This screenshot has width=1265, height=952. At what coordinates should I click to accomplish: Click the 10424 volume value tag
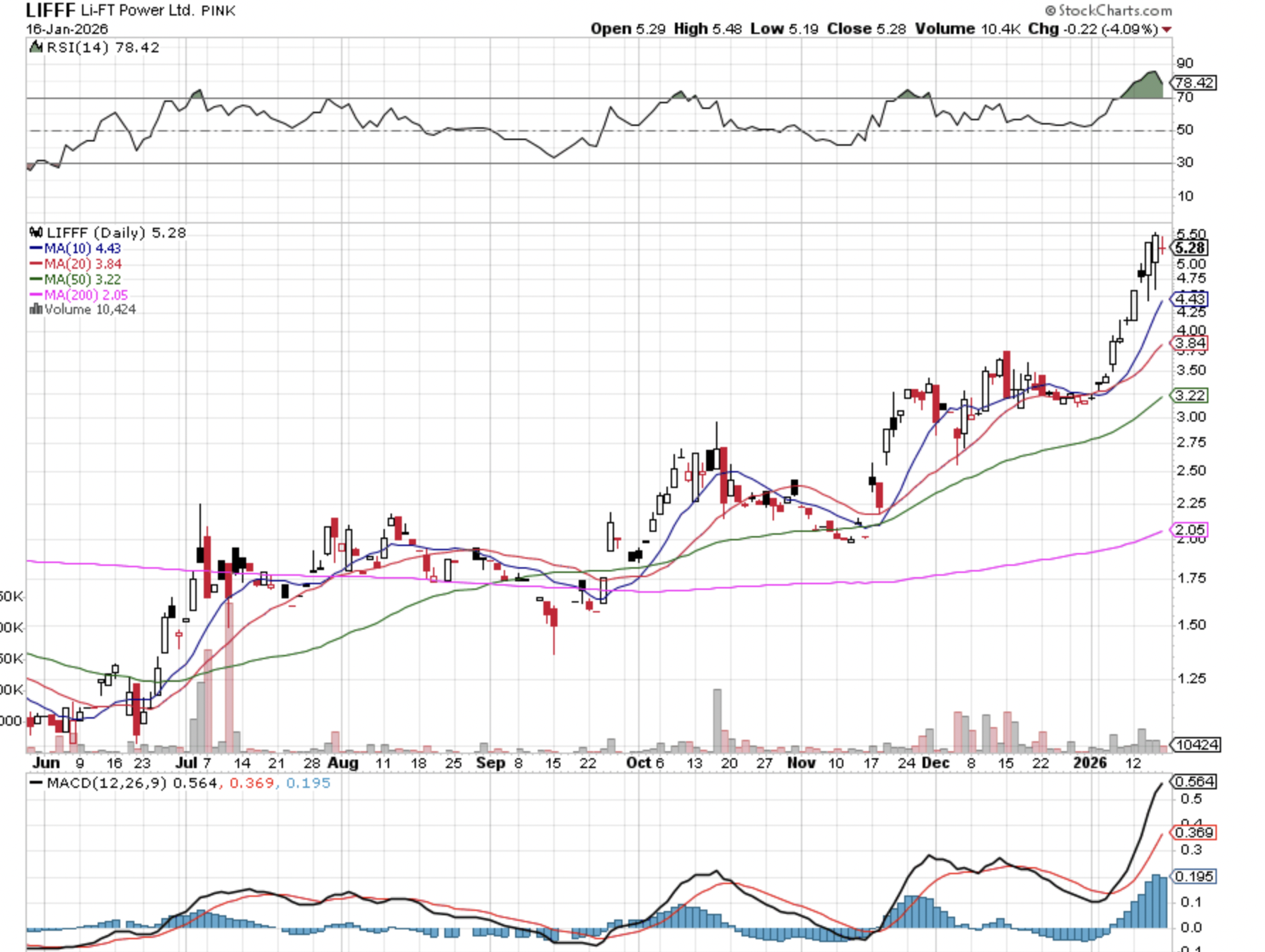(x=1196, y=745)
